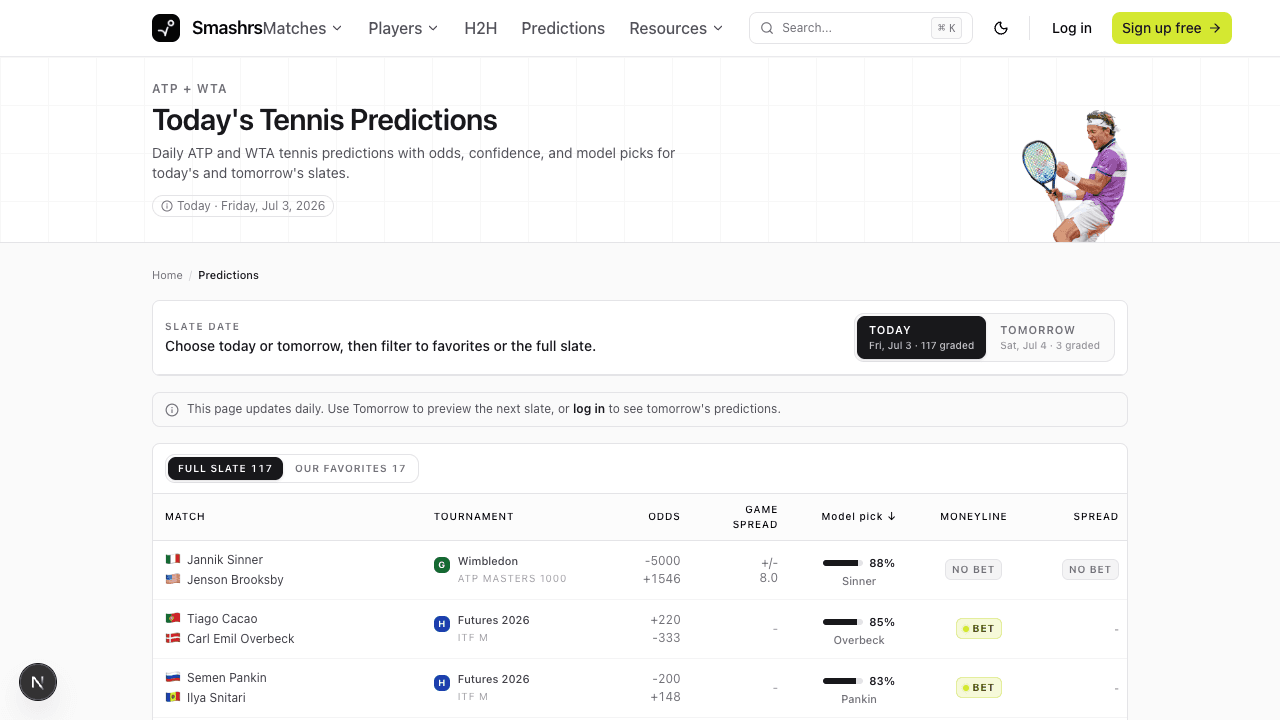Open Ilya Snitari player link
This screenshot has height=720, width=1280.
(216, 698)
